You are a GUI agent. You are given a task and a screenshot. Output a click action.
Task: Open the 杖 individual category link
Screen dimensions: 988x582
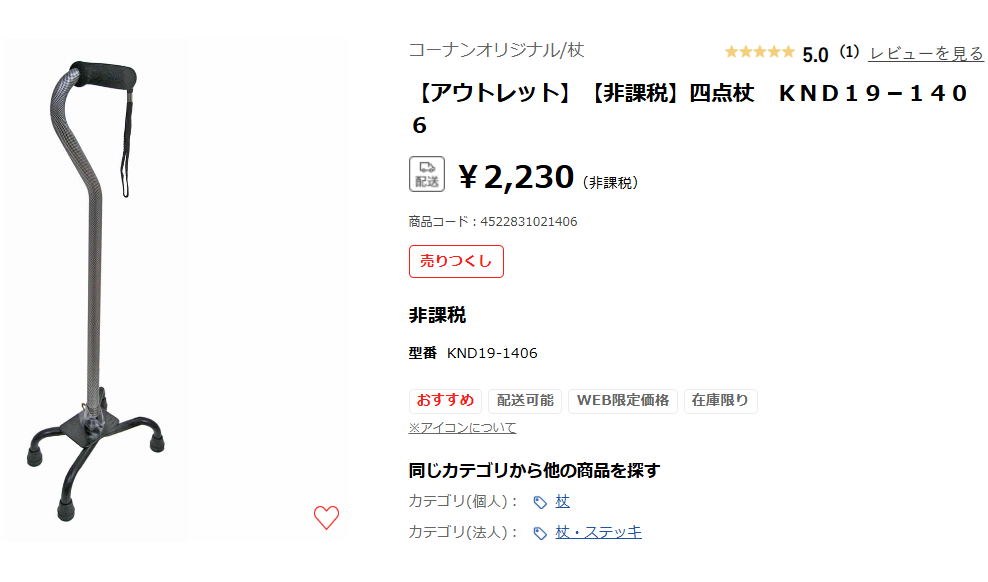(x=563, y=501)
